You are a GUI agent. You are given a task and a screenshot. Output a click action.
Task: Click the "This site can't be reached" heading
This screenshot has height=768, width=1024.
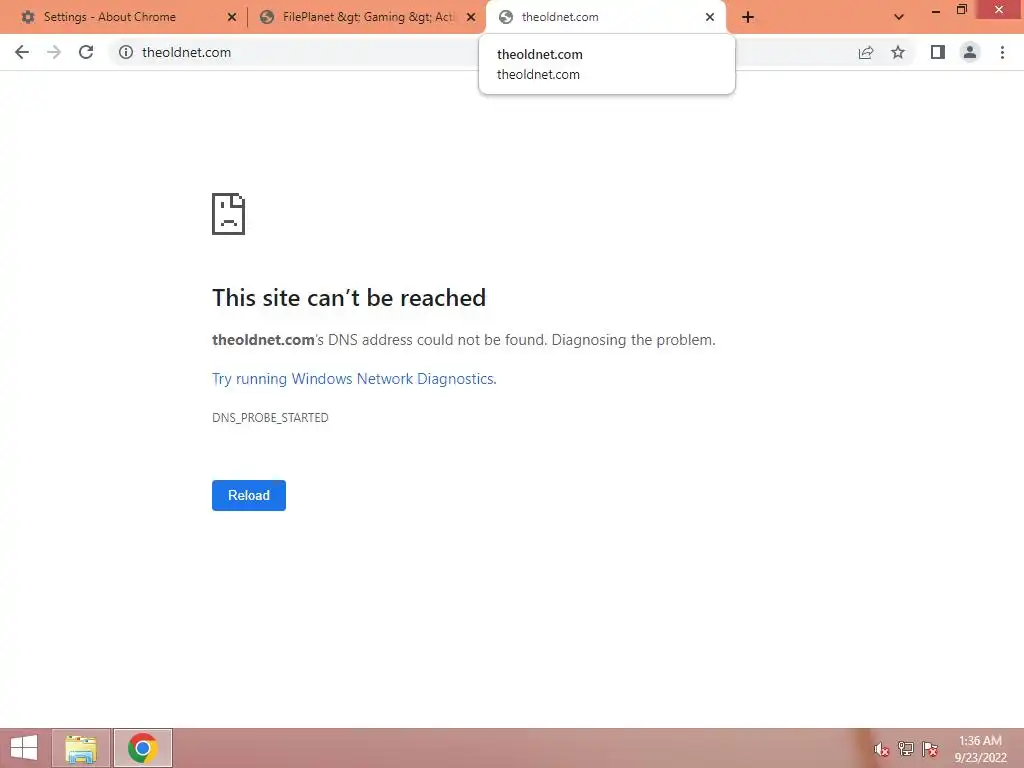(349, 298)
